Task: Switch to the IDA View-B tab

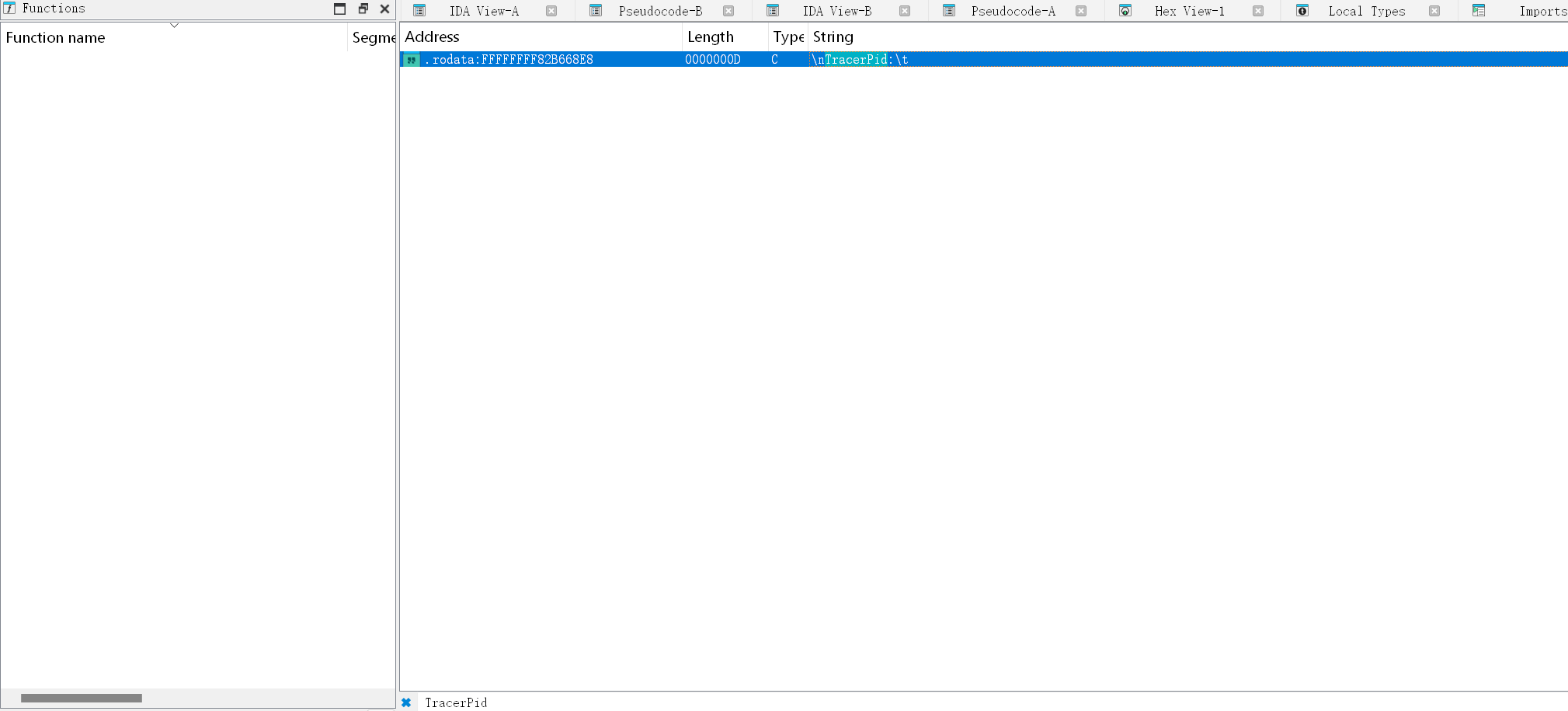Action: (836, 11)
